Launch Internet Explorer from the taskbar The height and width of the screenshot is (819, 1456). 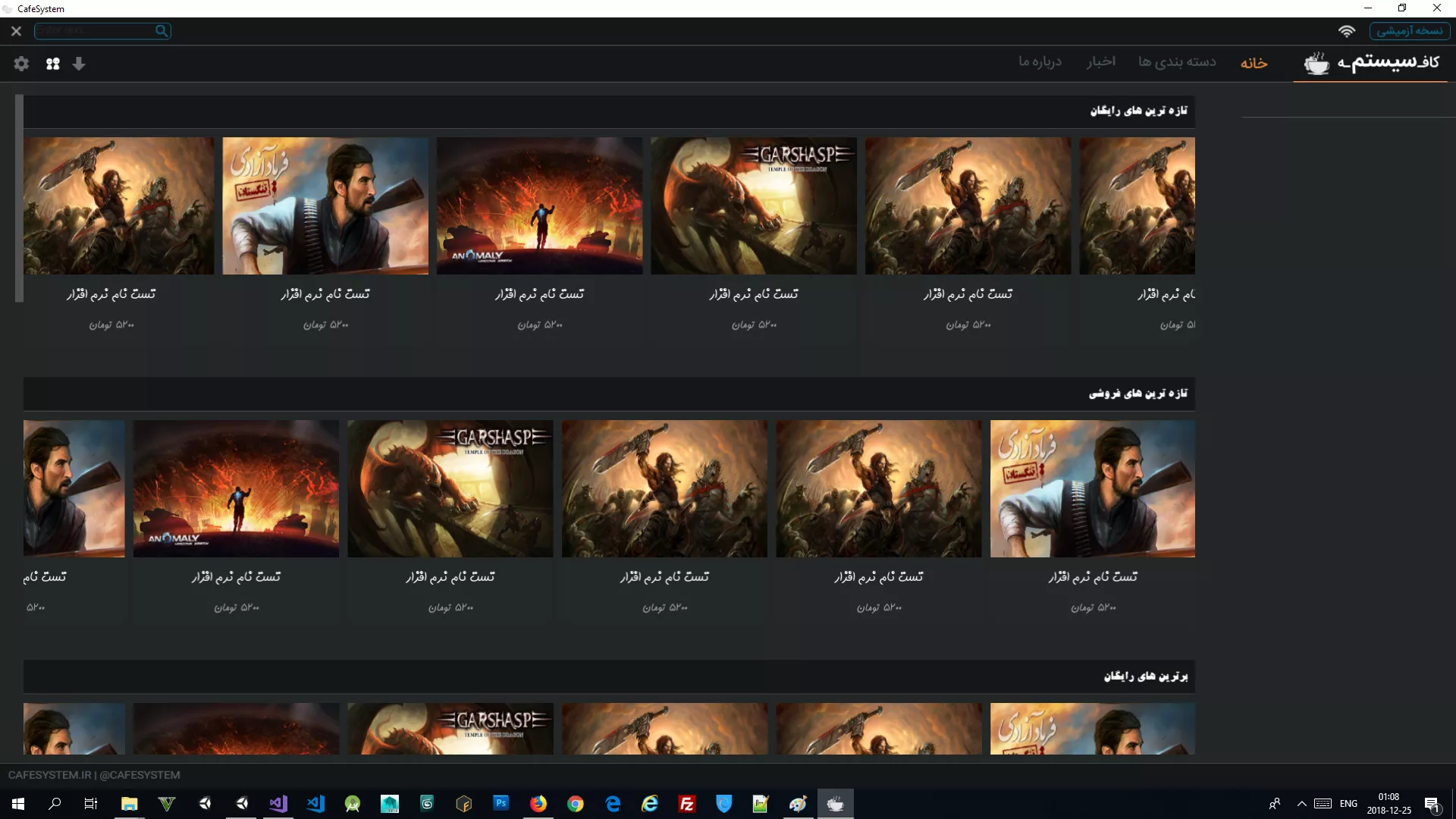pyautogui.click(x=650, y=804)
